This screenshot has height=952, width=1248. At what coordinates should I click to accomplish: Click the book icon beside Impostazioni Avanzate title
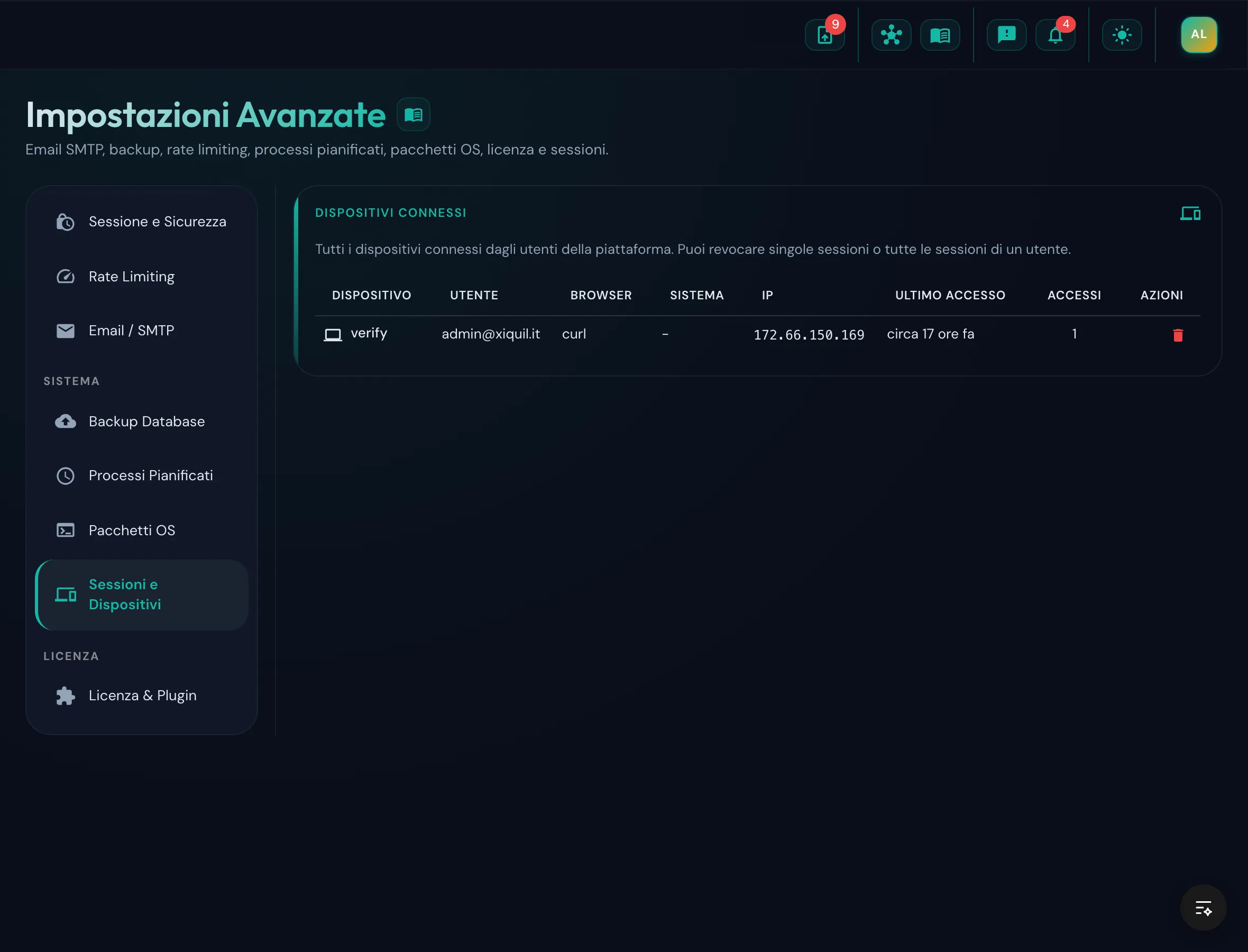414,115
